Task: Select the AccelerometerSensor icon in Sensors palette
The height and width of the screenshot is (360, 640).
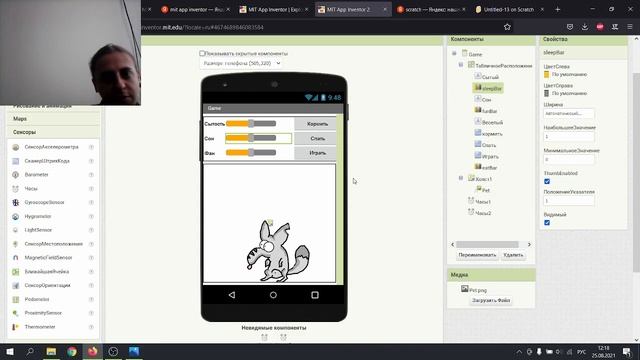Action: click(x=16, y=147)
